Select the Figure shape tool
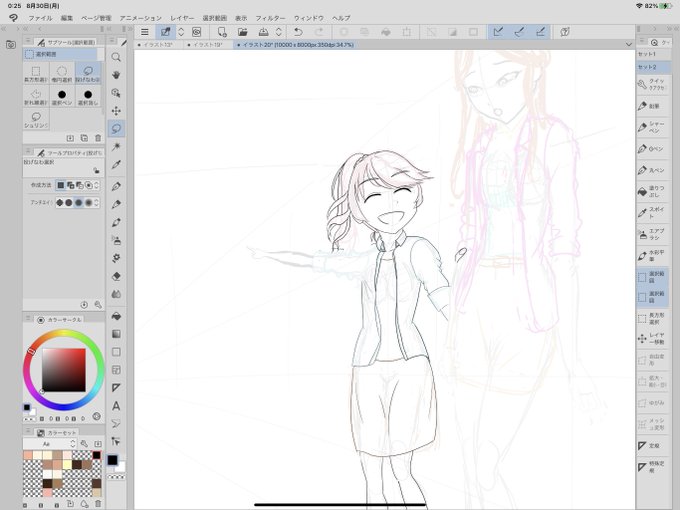 116,352
